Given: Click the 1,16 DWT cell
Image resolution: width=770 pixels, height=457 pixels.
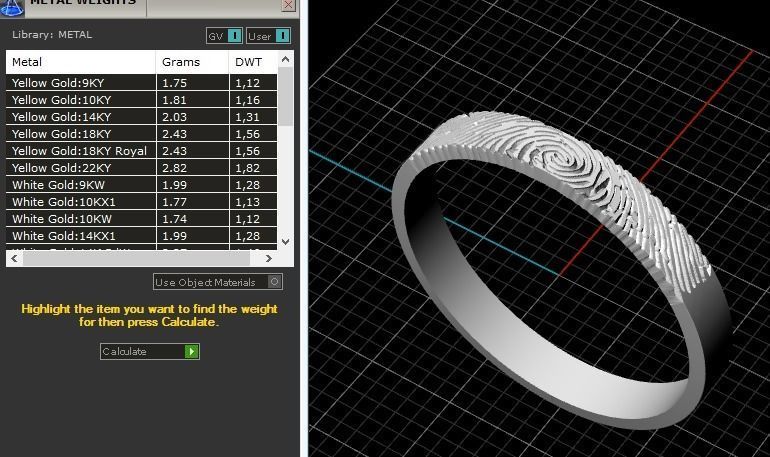Looking at the screenshot, I should pyautogui.click(x=253, y=100).
